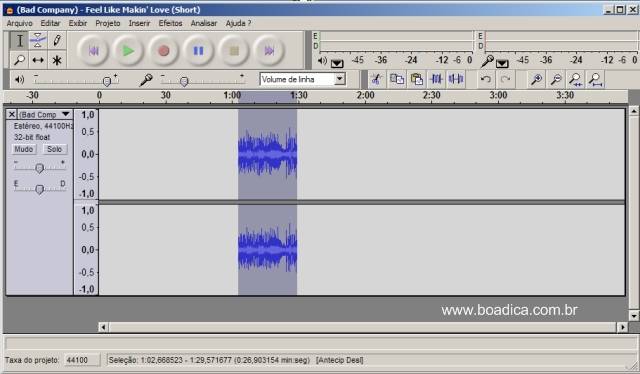
Task: Click the horizontal scrollbar right arrow
Action: point(622,327)
